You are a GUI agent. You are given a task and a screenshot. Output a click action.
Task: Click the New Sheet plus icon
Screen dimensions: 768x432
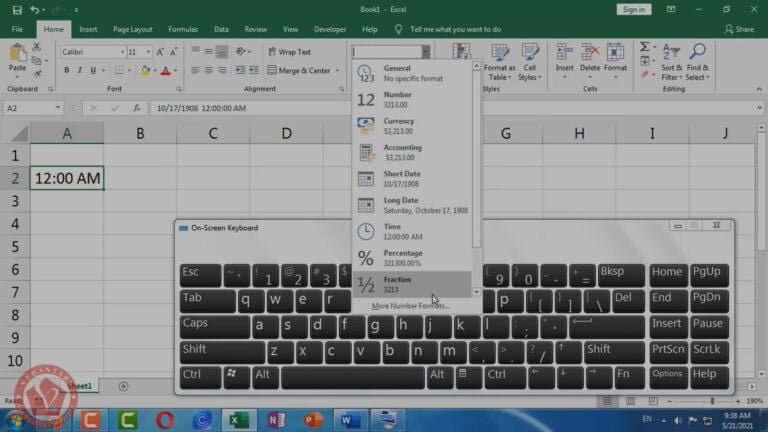click(x=123, y=386)
